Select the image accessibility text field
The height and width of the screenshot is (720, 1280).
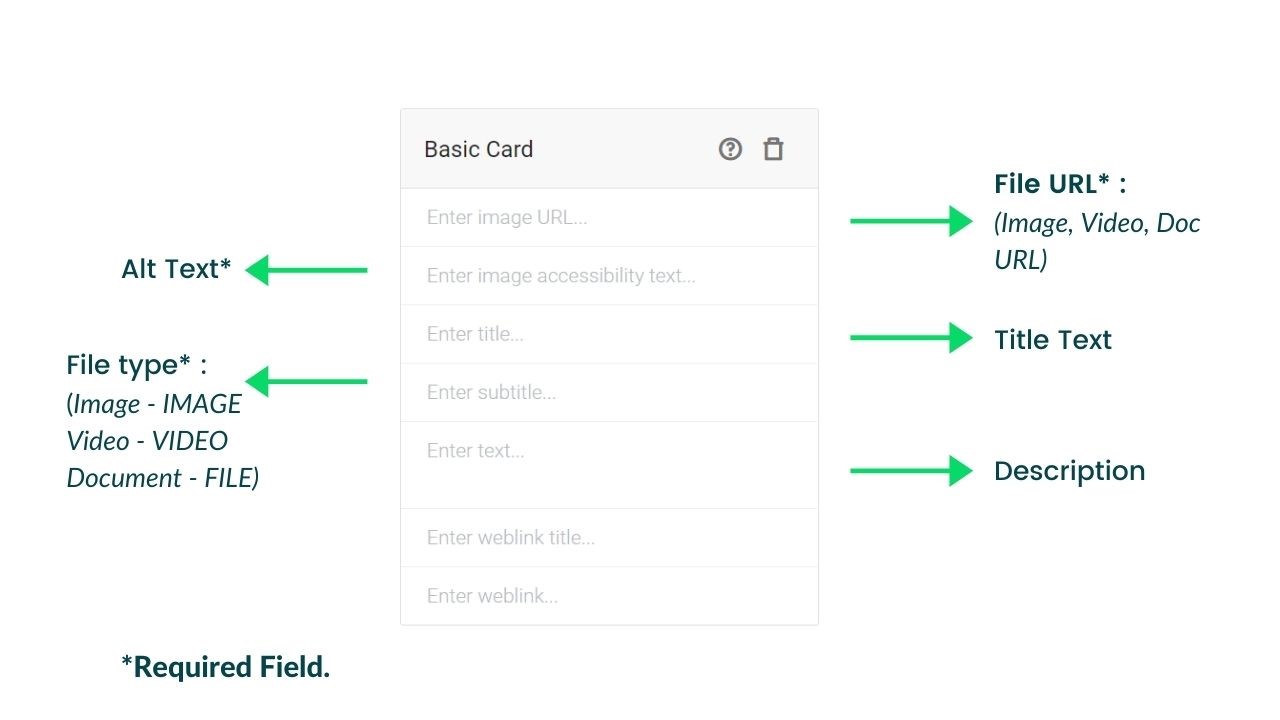609,275
